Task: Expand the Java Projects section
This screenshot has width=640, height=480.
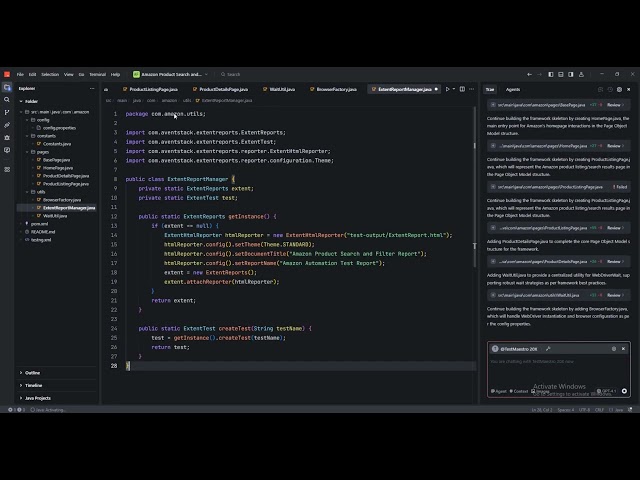Action: (57, 398)
